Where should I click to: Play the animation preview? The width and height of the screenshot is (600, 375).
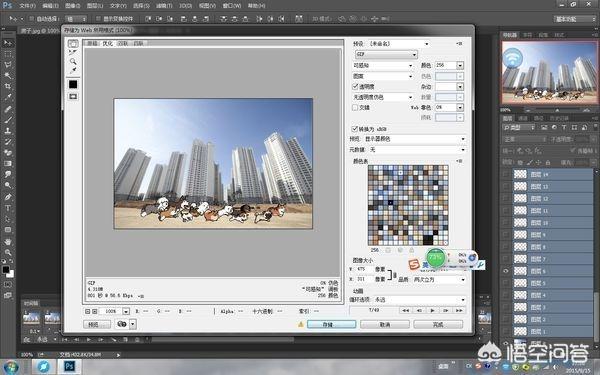(x=432, y=310)
